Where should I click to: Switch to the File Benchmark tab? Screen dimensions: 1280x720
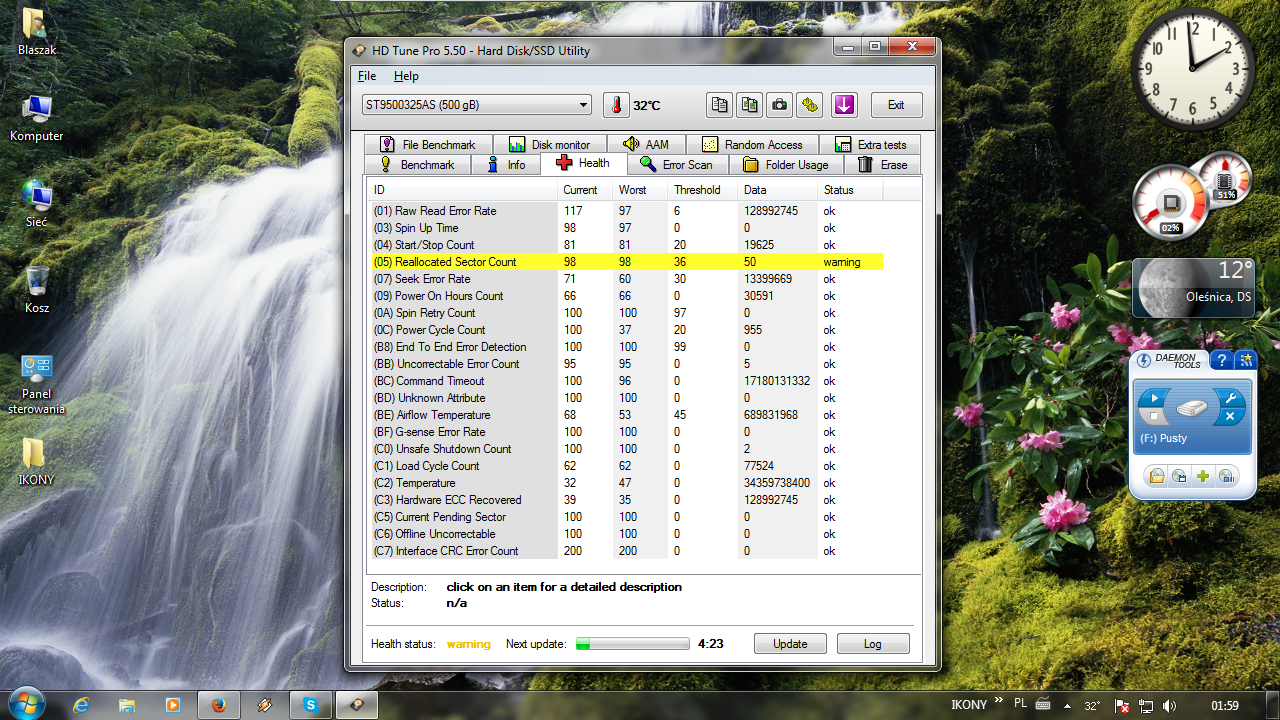tap(428, 145)
